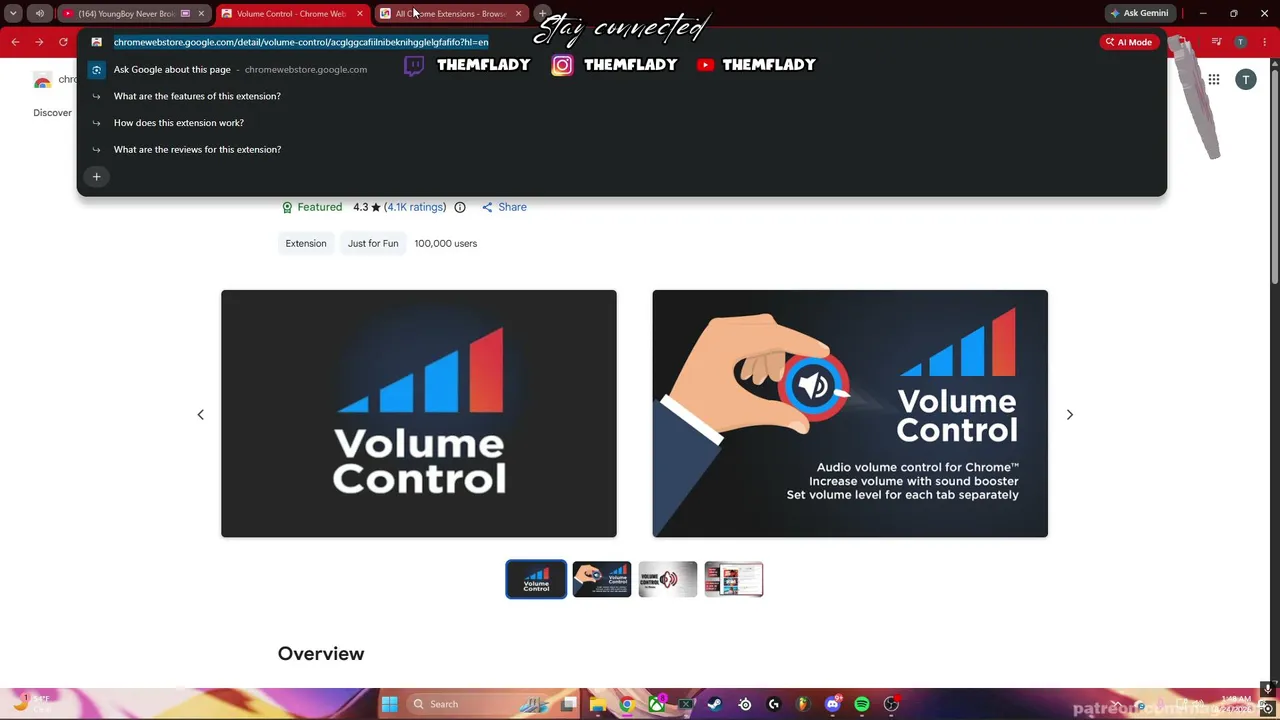Go forward with the browser forward arrow
Screen dimensions: 1280x720
pos(39,42)
